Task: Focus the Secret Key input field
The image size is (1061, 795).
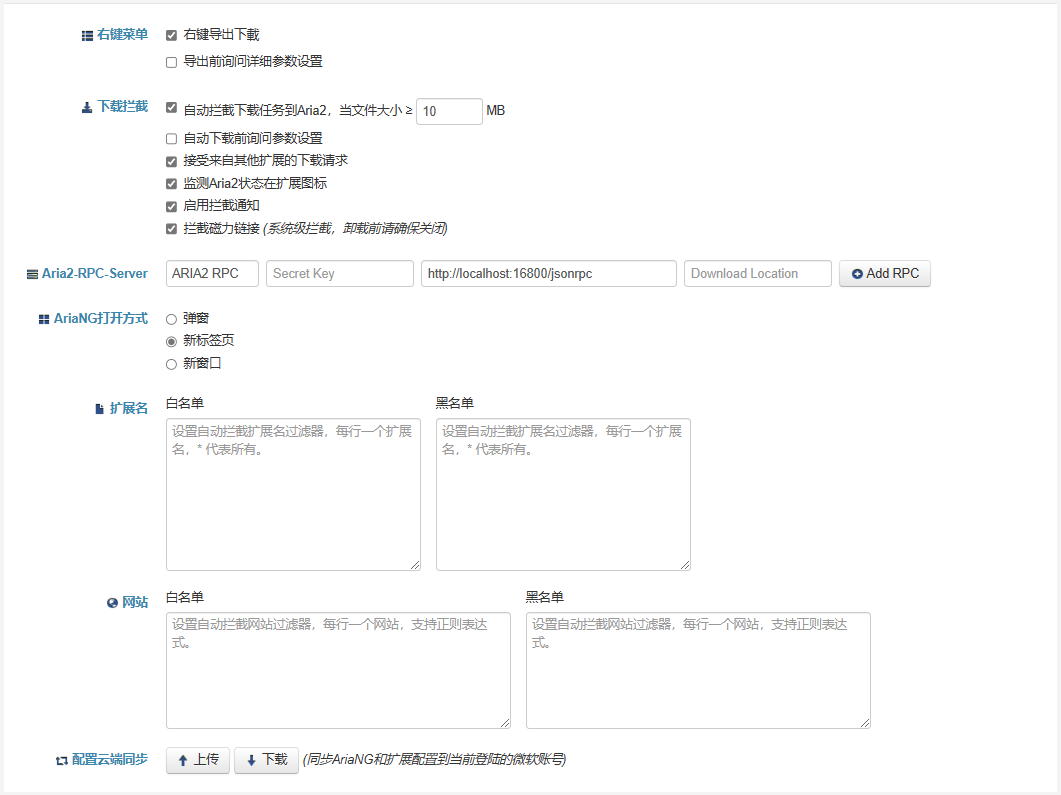Action: pyautogui.click(x=339, y=274)
